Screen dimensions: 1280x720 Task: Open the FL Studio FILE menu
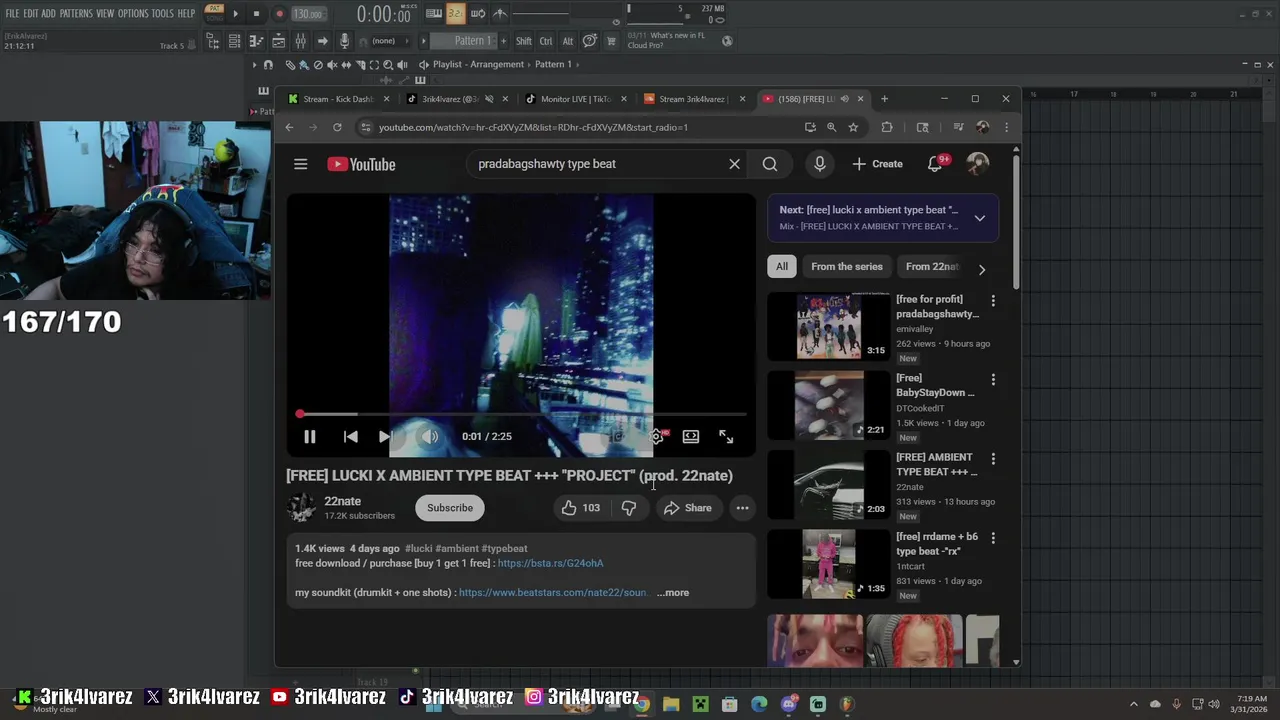click(x=13, y=14)
